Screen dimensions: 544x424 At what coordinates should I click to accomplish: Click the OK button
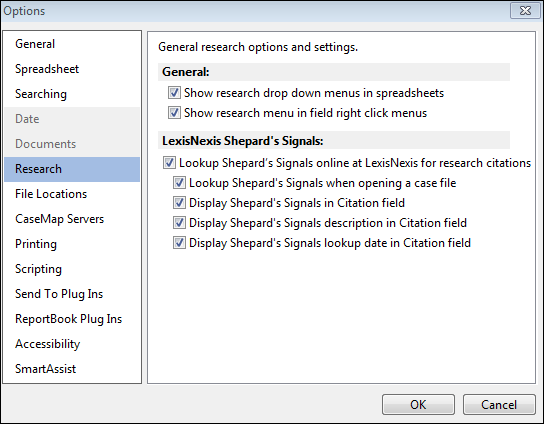coord(418,405)
